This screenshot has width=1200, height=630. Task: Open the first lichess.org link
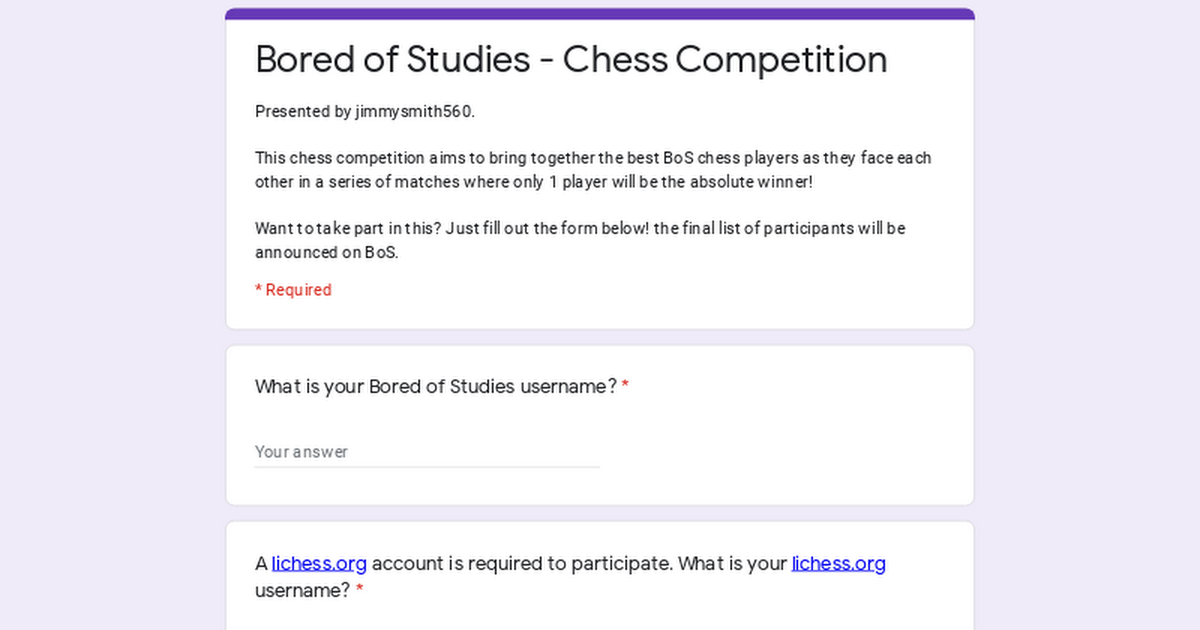[x=319, y=563]
